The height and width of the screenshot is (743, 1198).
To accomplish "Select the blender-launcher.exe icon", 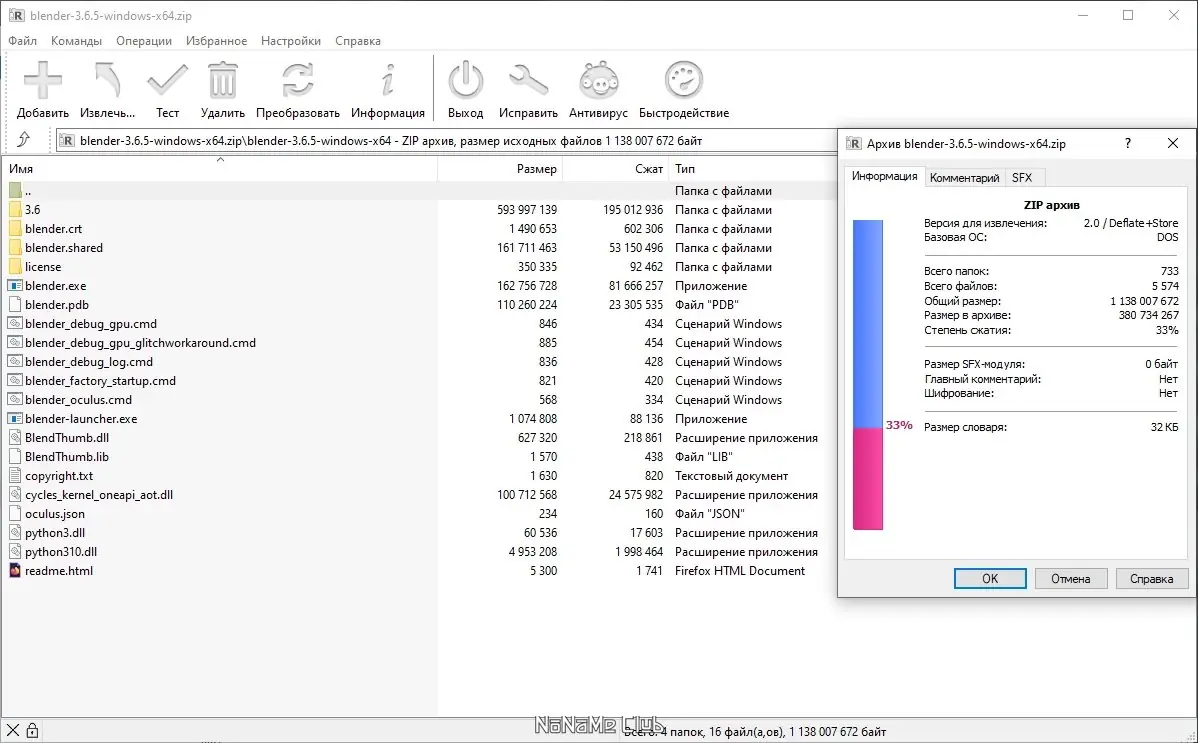I will [x=15, y=418].
